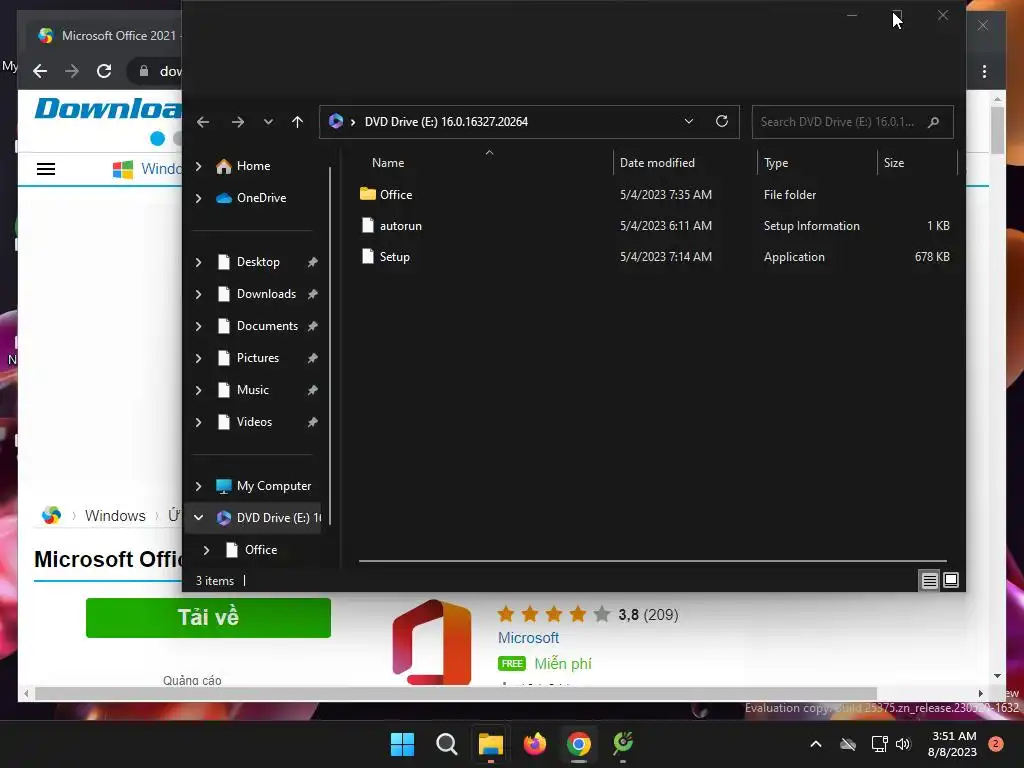This screenshot has height=768, width=1024.
Task: Expand the OneDrive tree node
Action: (x=199, y=199)
